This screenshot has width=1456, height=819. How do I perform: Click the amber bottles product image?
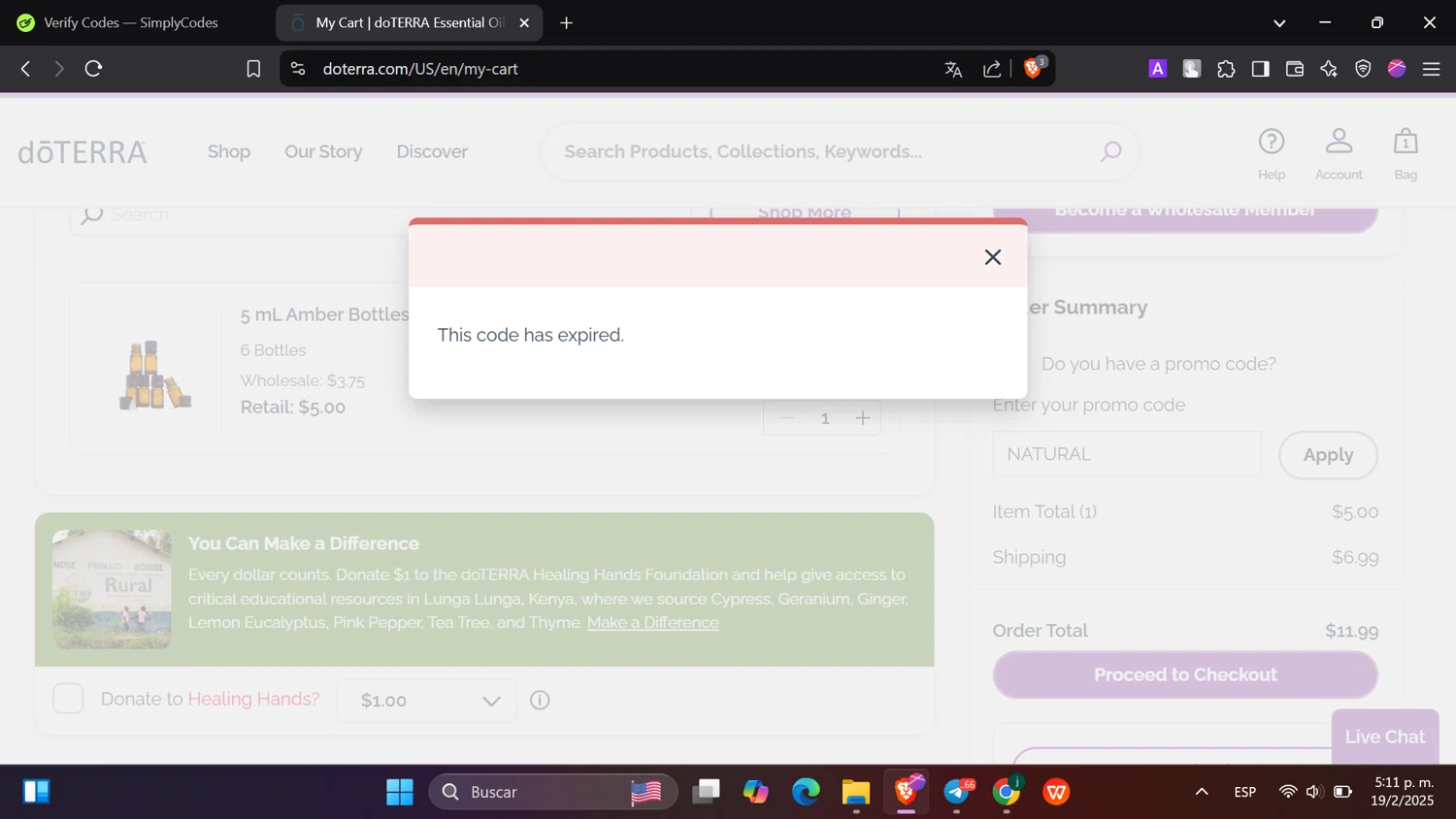155,375
